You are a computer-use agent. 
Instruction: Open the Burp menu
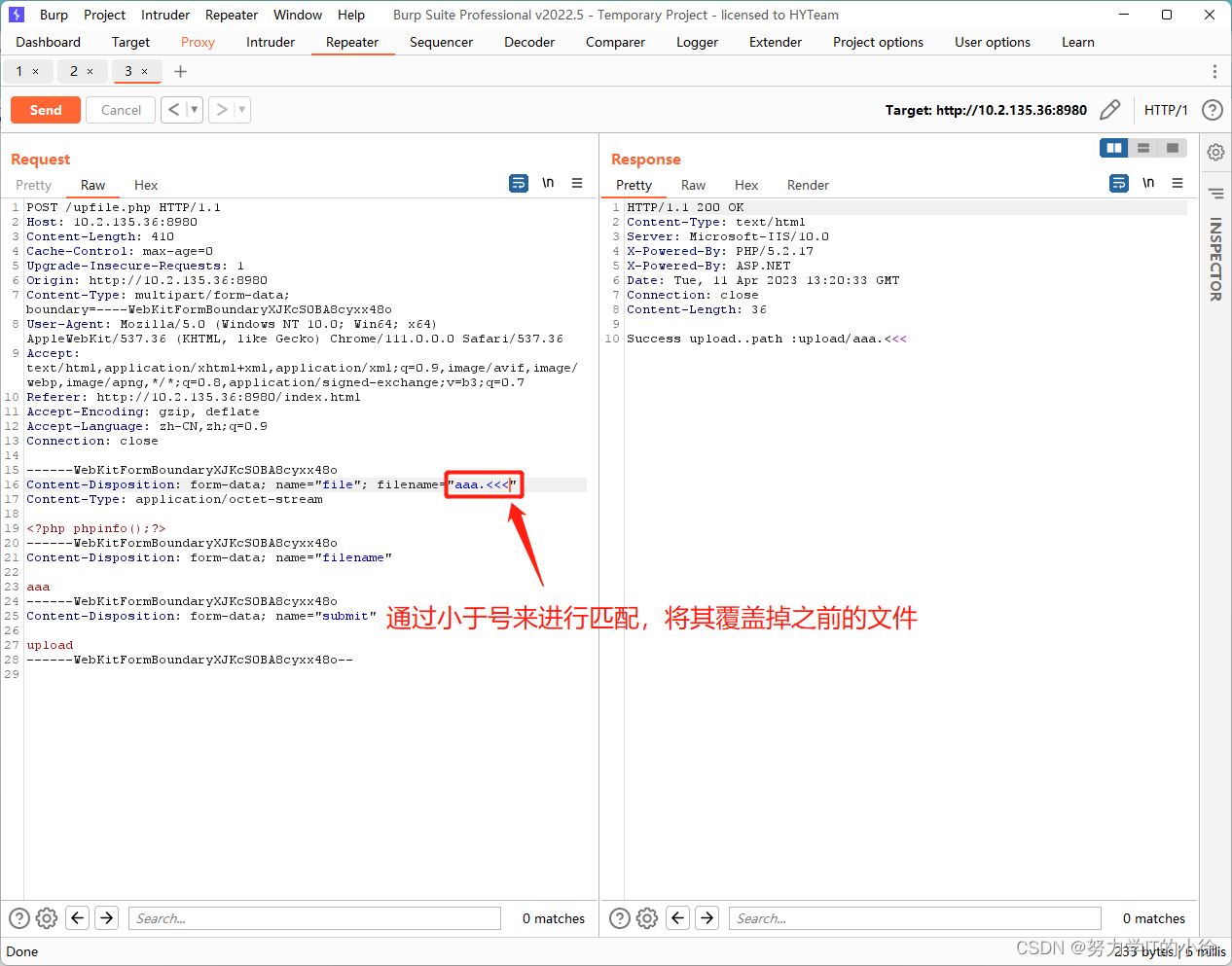[54, 15]
